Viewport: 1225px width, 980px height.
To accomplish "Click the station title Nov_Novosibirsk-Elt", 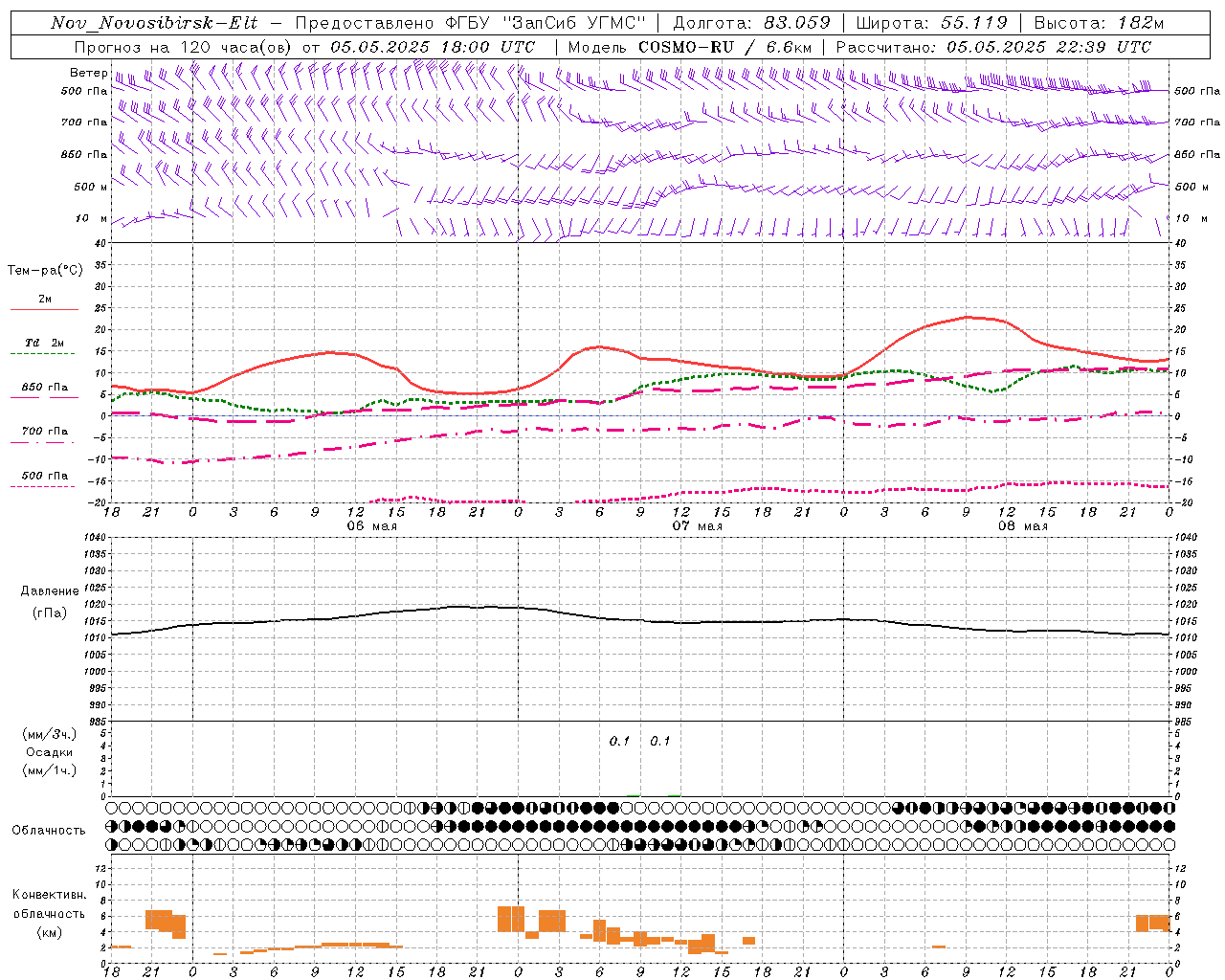I will coord(154,23).
